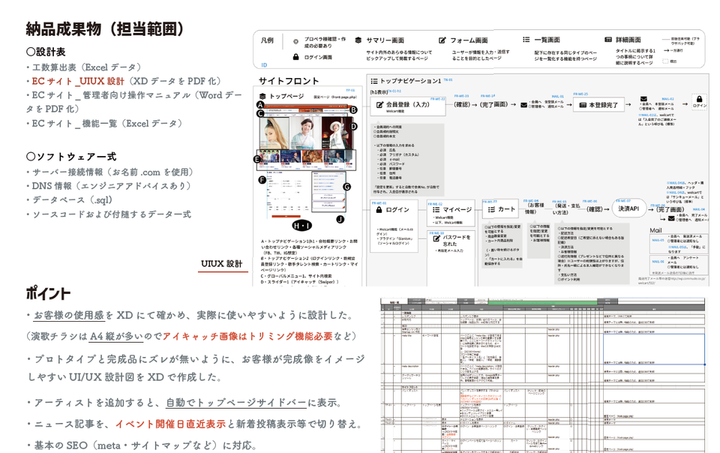
Task: Click the lock icon on the ログイン box
Action: tap(379, 210)
